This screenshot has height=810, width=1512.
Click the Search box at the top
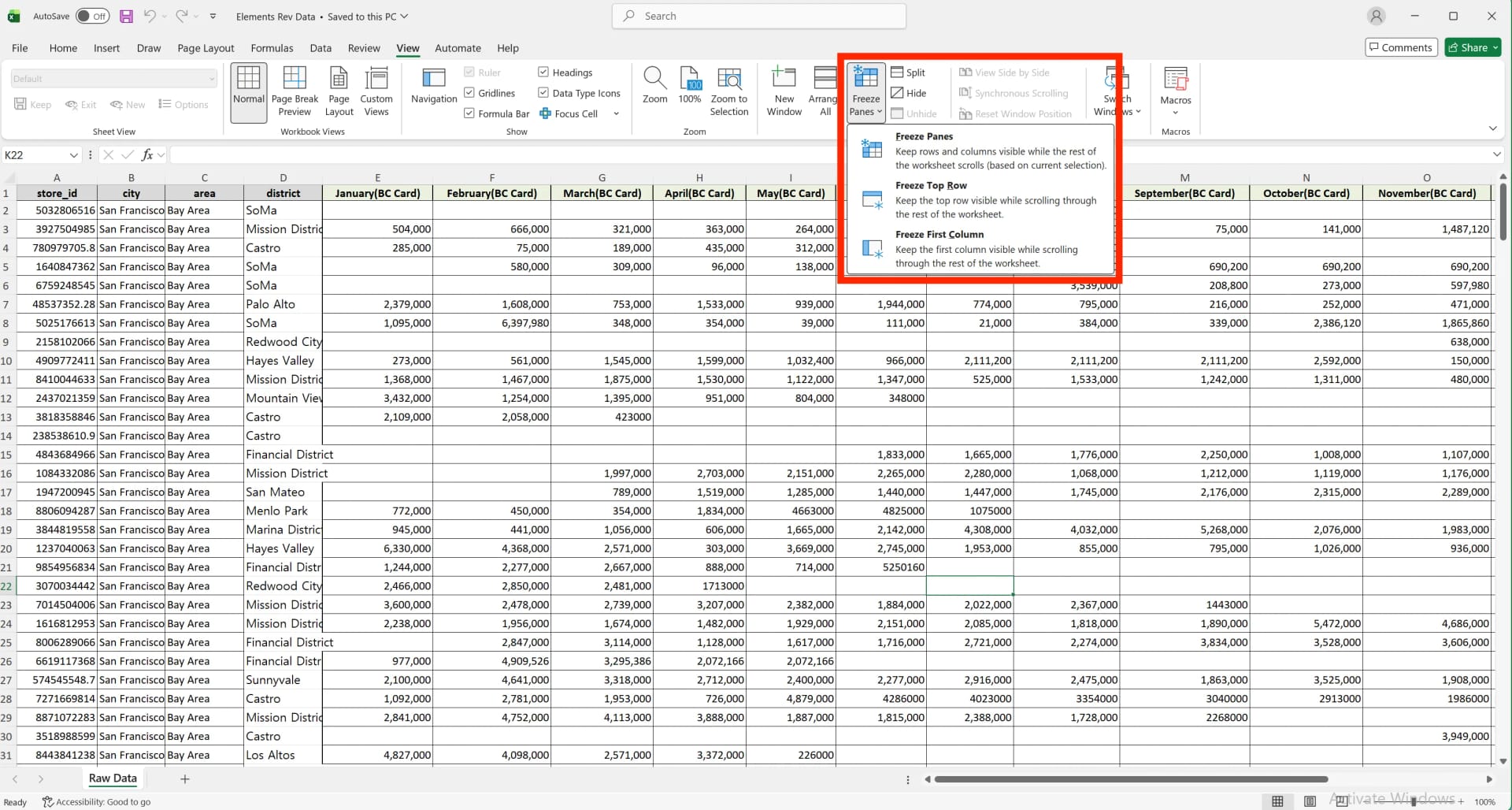click(x=758, y=16)
